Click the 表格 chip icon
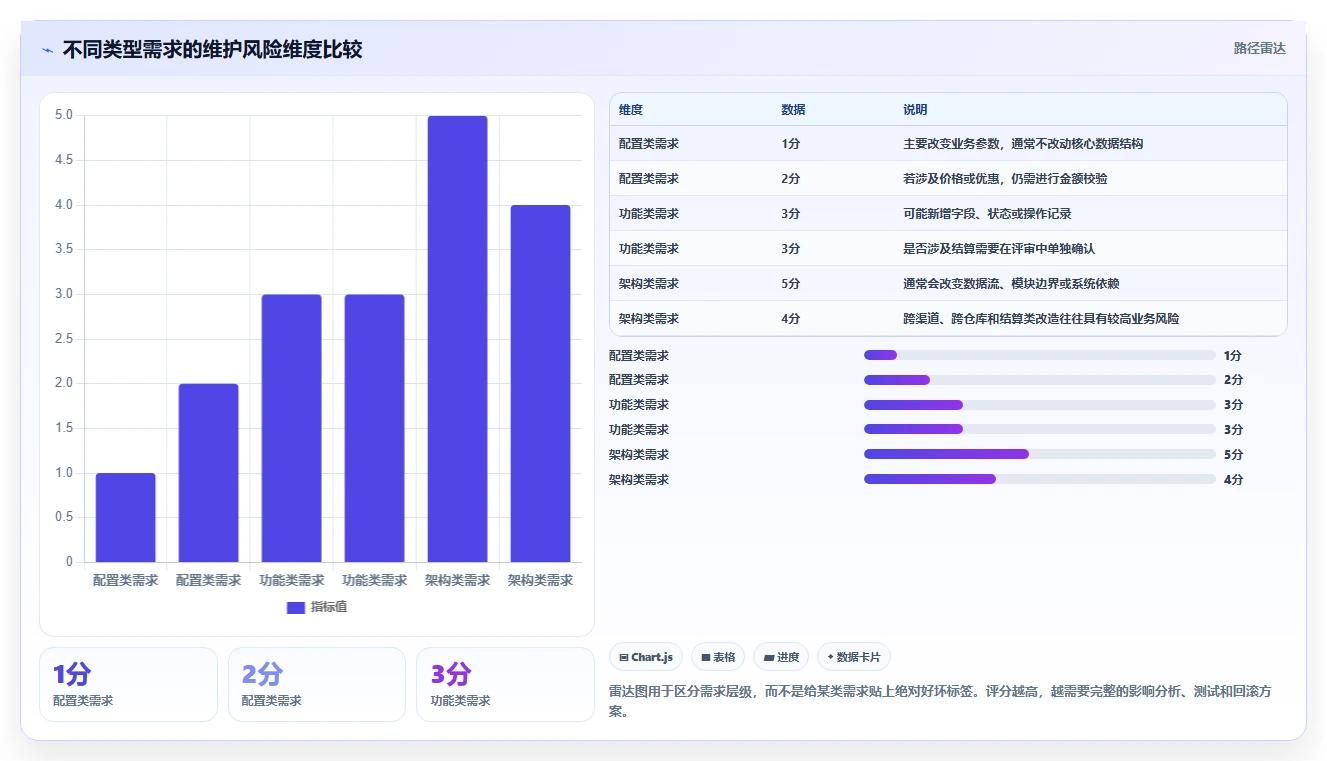This screenshot has height=761, width=1327. [706, 657]
